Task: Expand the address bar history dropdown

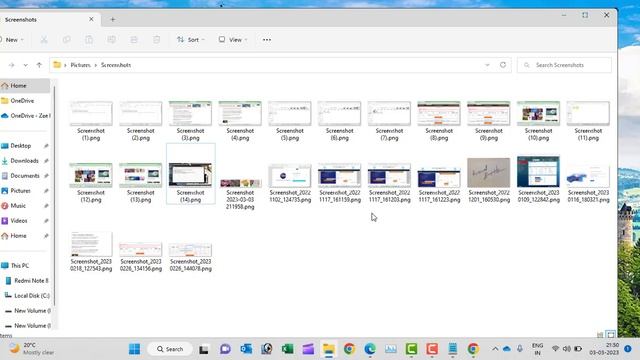Action: point(487,65)
